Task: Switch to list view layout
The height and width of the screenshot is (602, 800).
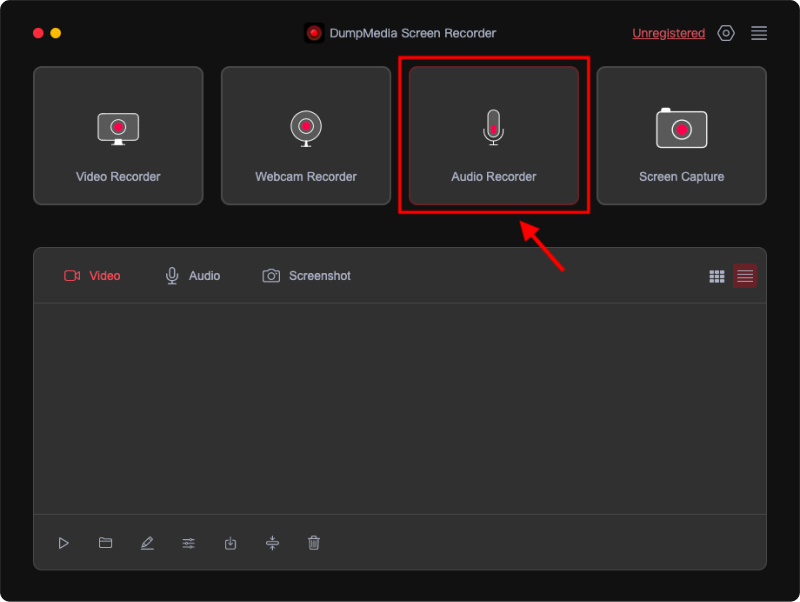Action: pyautogui.click(x=744, y=276)
